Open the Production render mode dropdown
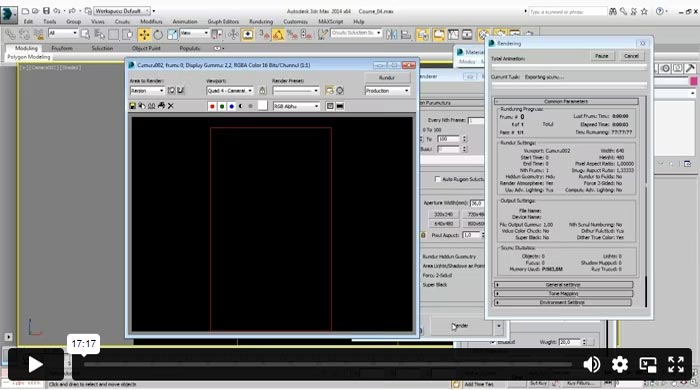Image resolution: width=700 pixels, height=390 pixels. pos(387,91)
